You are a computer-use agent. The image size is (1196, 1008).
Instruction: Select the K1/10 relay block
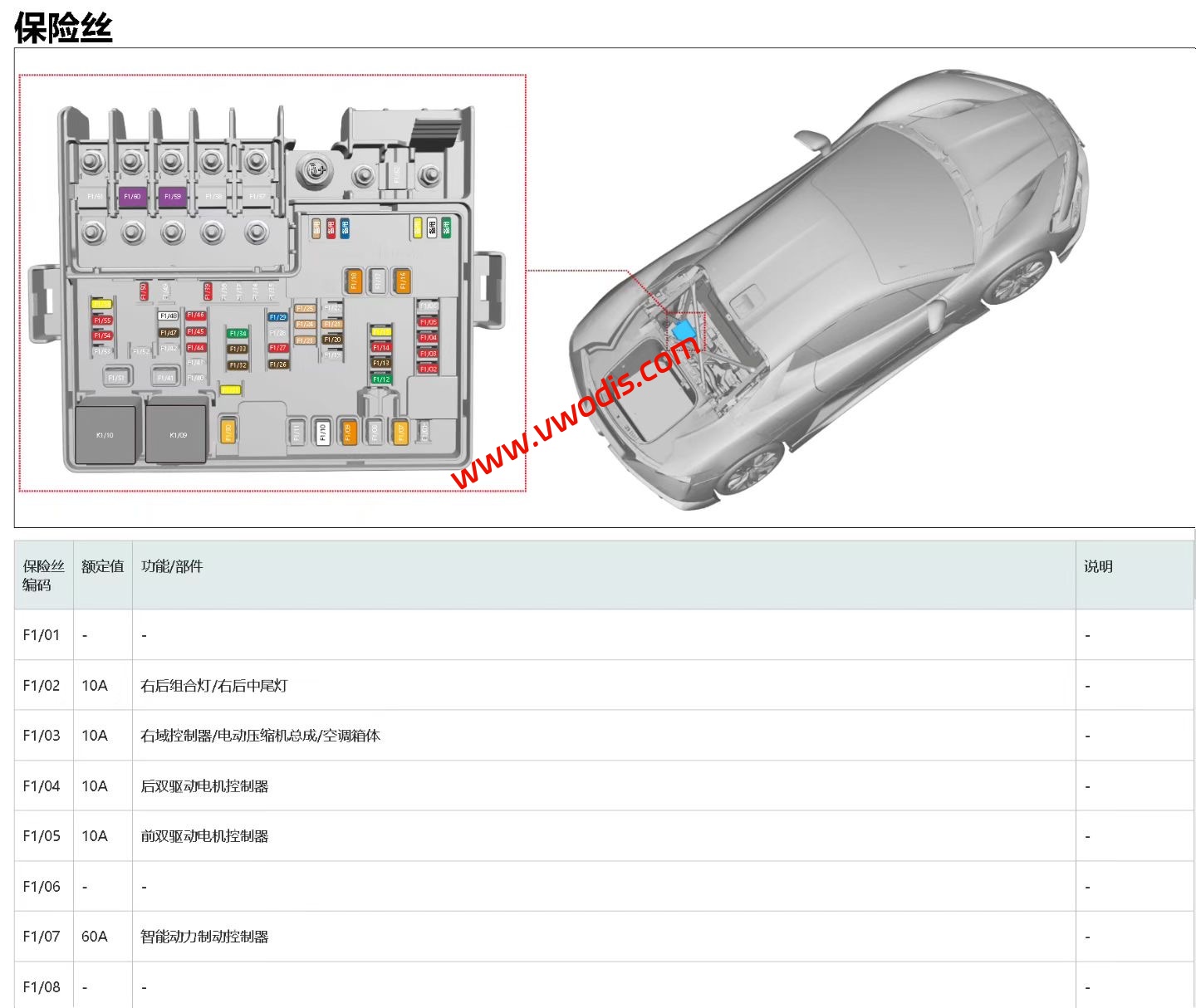click(105, 434)
